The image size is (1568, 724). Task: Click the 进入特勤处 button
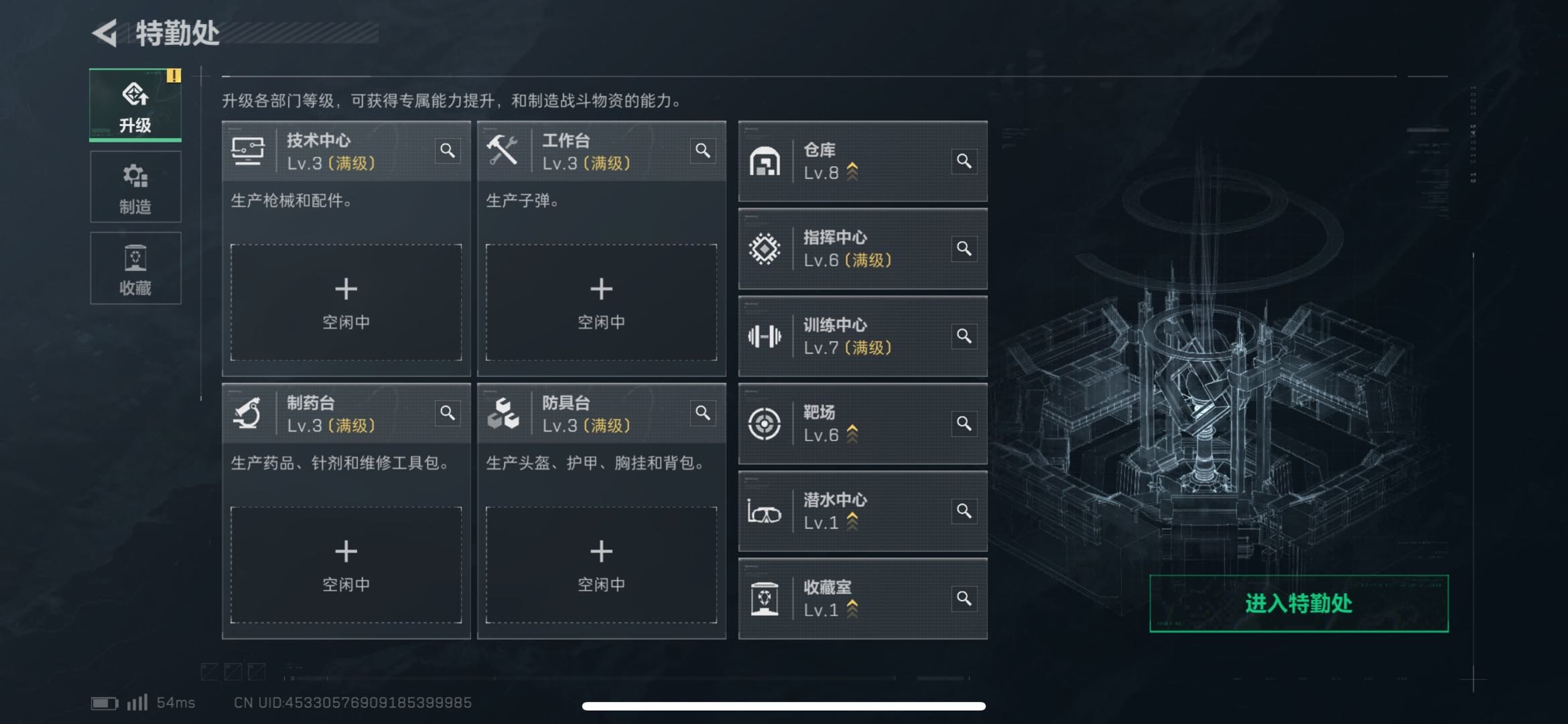[1299, 603]
